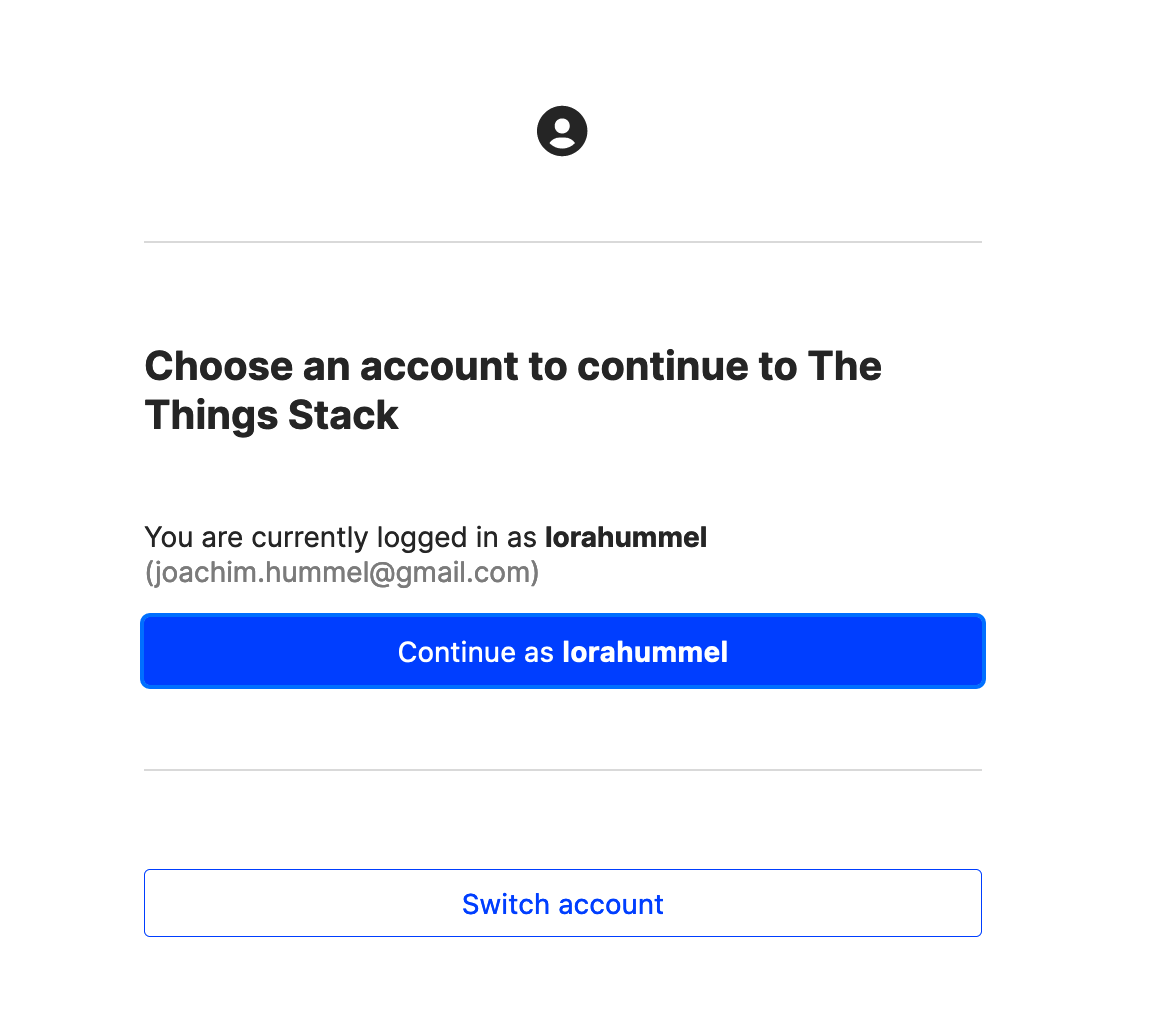Click the divider line below the avatar icon
Viewport: 1158px width, 1018px height.
(x=563, y=242)
